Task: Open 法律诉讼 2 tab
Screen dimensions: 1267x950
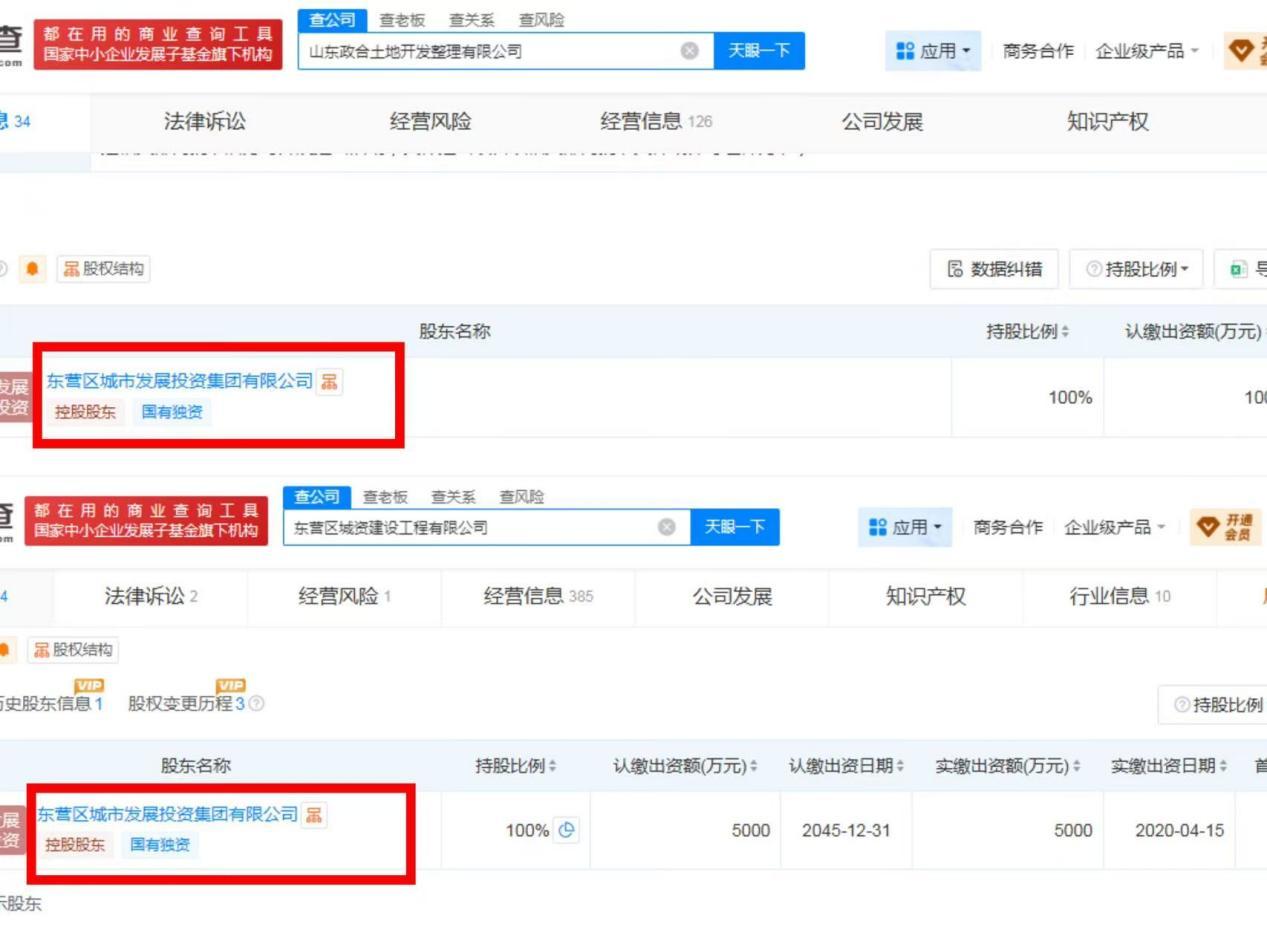Action: pos(151,597)
